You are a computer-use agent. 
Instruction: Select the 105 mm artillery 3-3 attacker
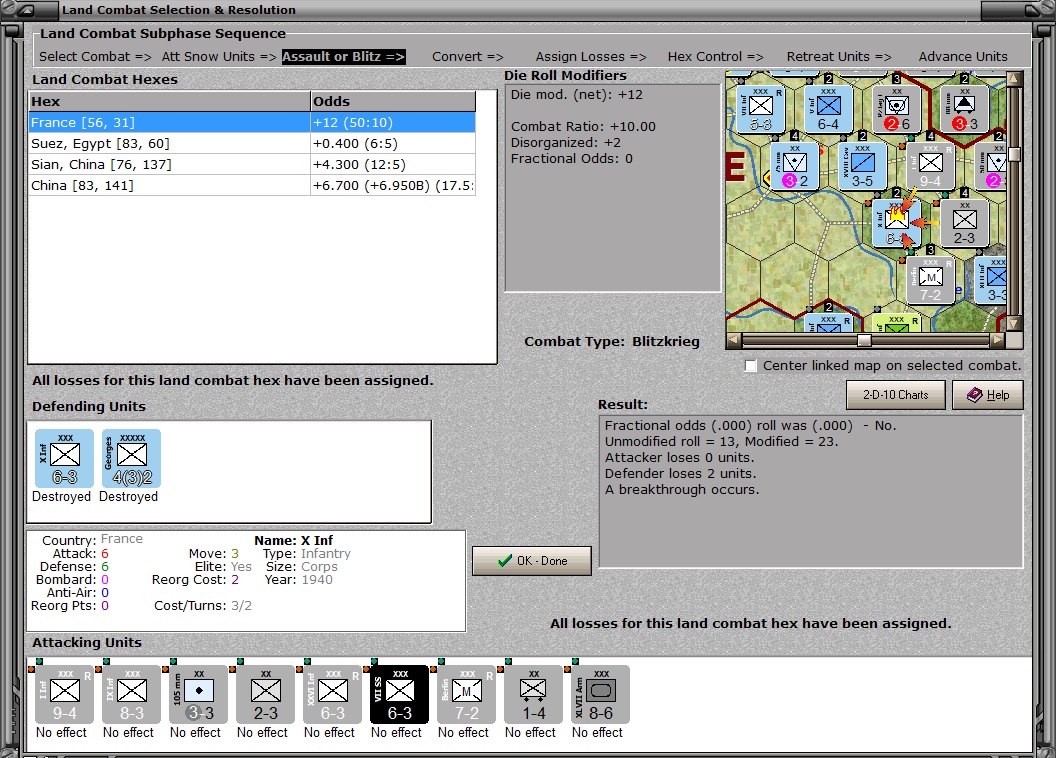pyautogui.click(x=198, y=694)
